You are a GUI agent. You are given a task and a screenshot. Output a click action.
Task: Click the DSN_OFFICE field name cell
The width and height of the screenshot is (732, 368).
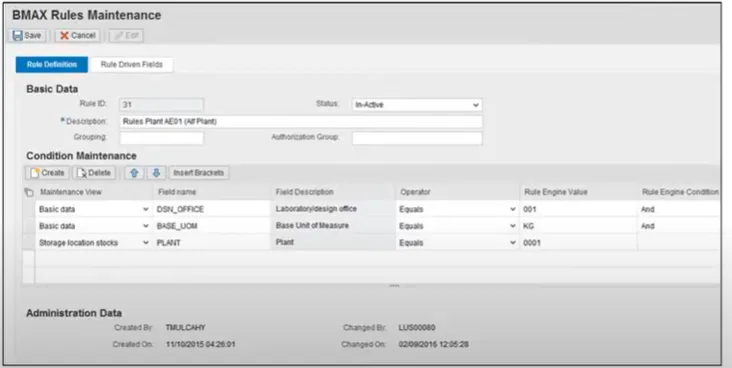212,209
